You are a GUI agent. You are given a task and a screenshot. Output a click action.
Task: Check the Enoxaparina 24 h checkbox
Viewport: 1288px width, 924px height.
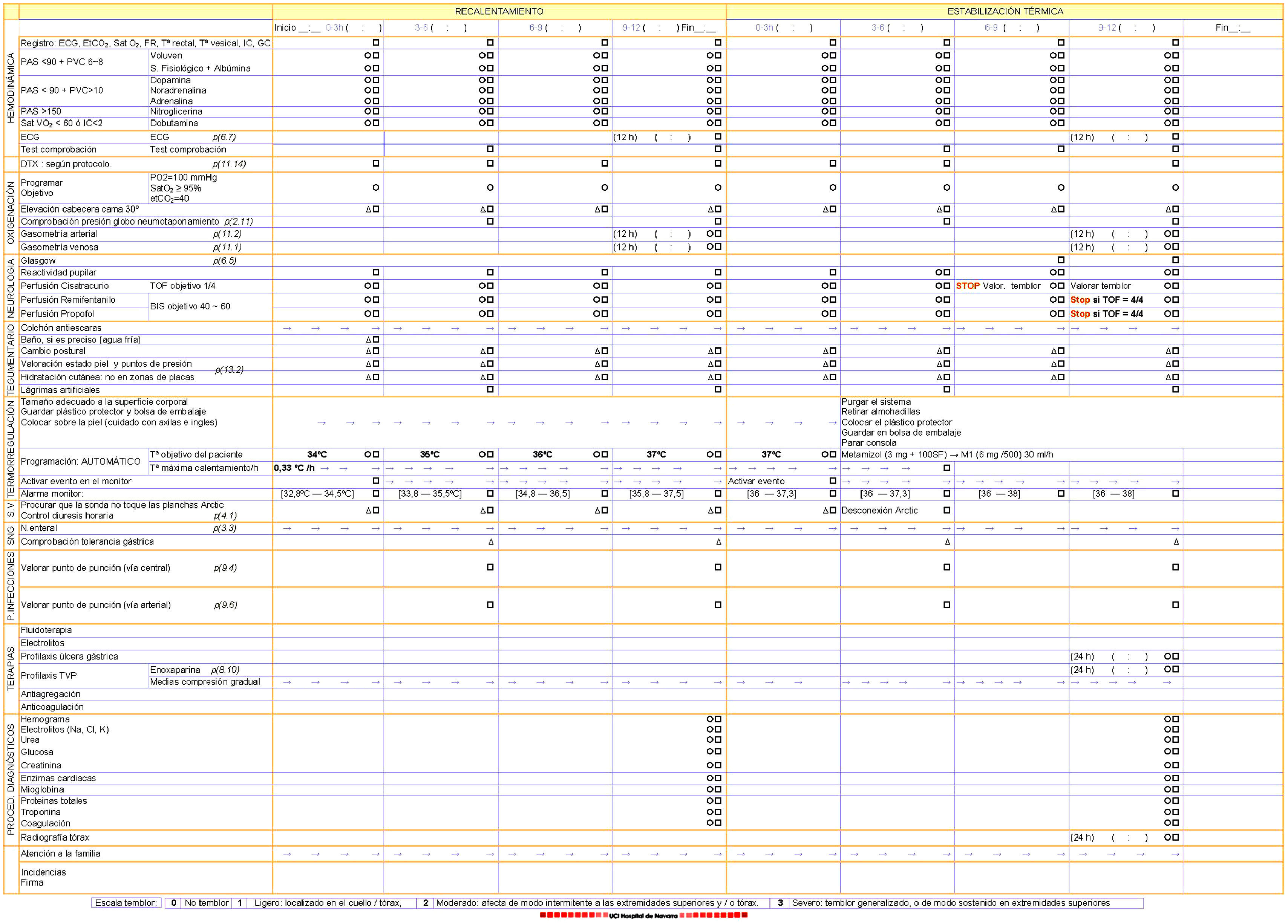(1176, 669)
